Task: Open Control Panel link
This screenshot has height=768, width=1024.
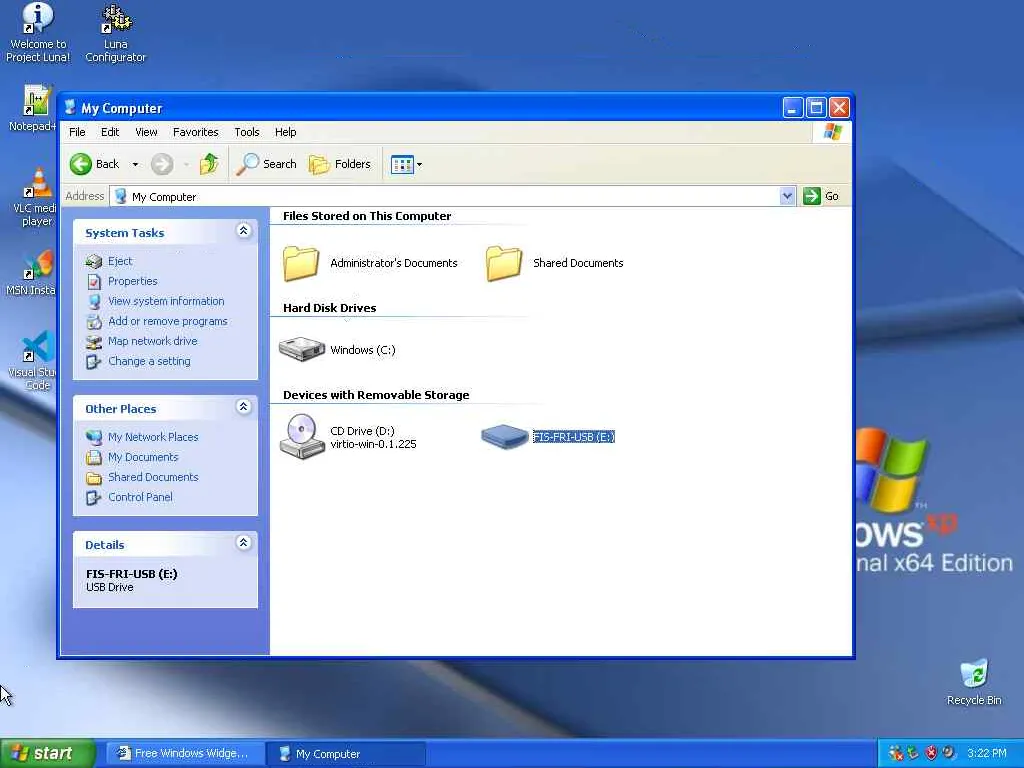Action: coord(140,497)
